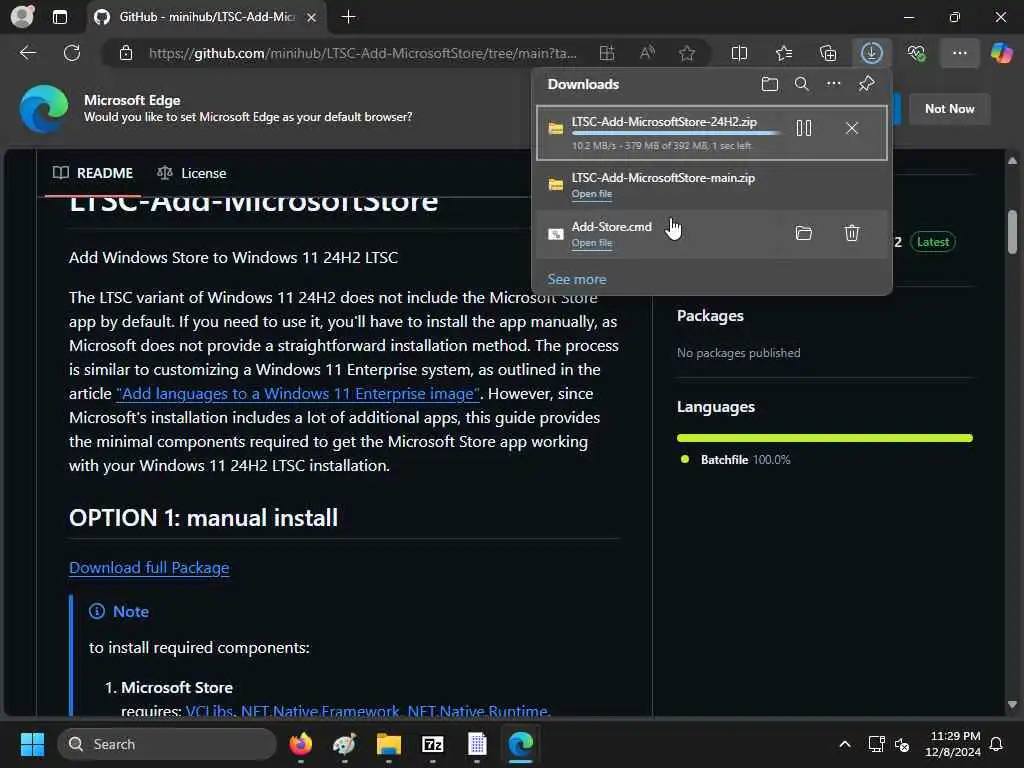Screen dimensions: 1024x768
Task: Toggle split screen icon
Action: [x=739, y=53]
